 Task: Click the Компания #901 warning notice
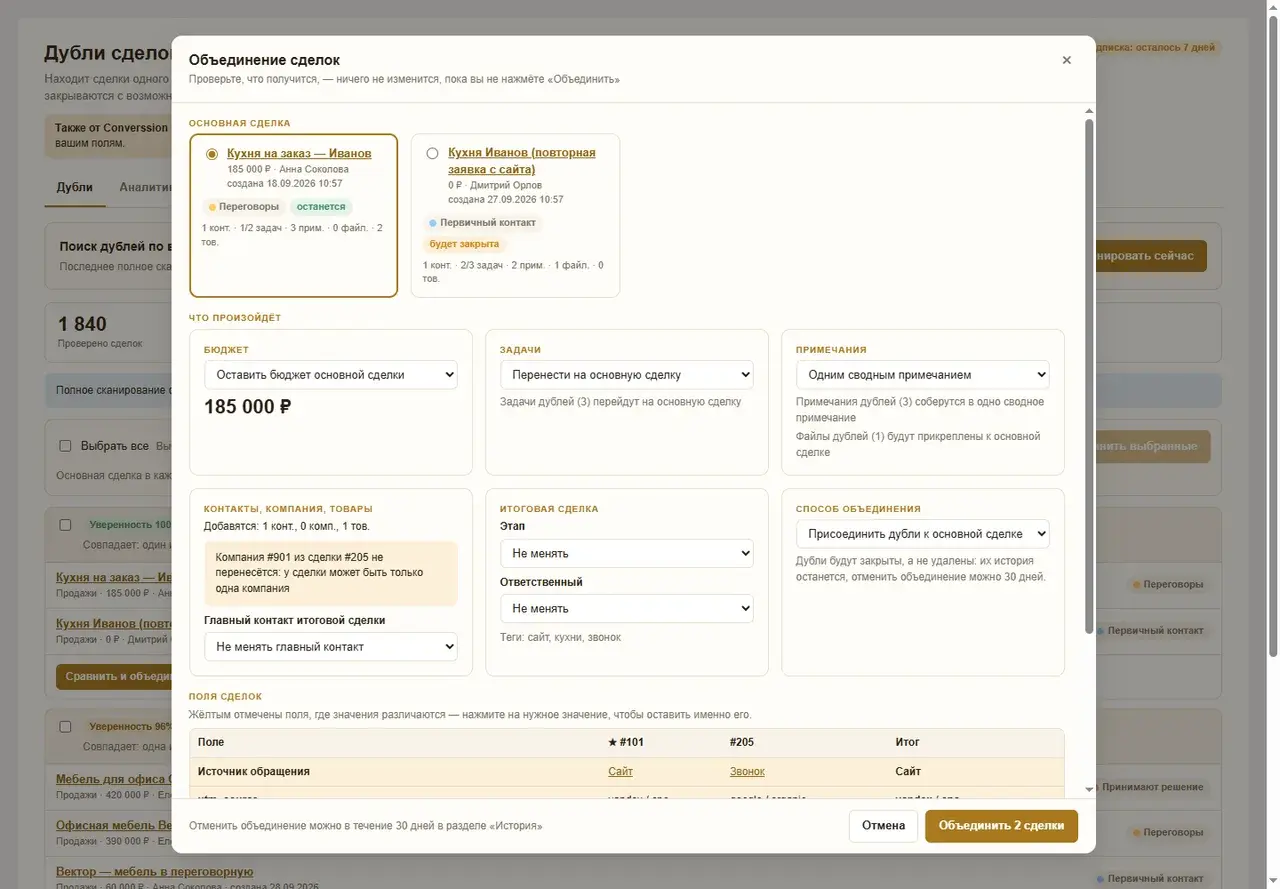click(x=331, y=574)
